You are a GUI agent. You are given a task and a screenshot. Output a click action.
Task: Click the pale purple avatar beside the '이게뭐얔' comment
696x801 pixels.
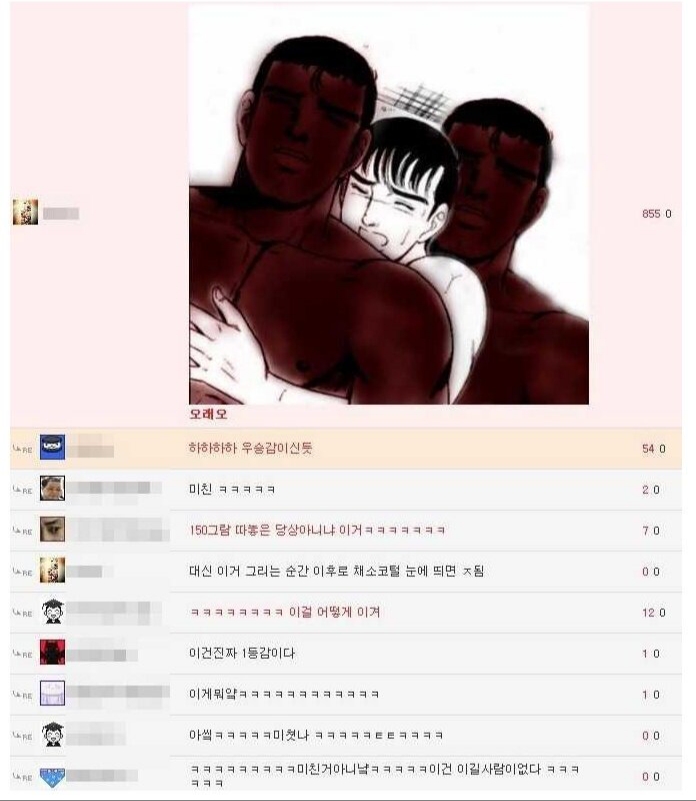53,693
